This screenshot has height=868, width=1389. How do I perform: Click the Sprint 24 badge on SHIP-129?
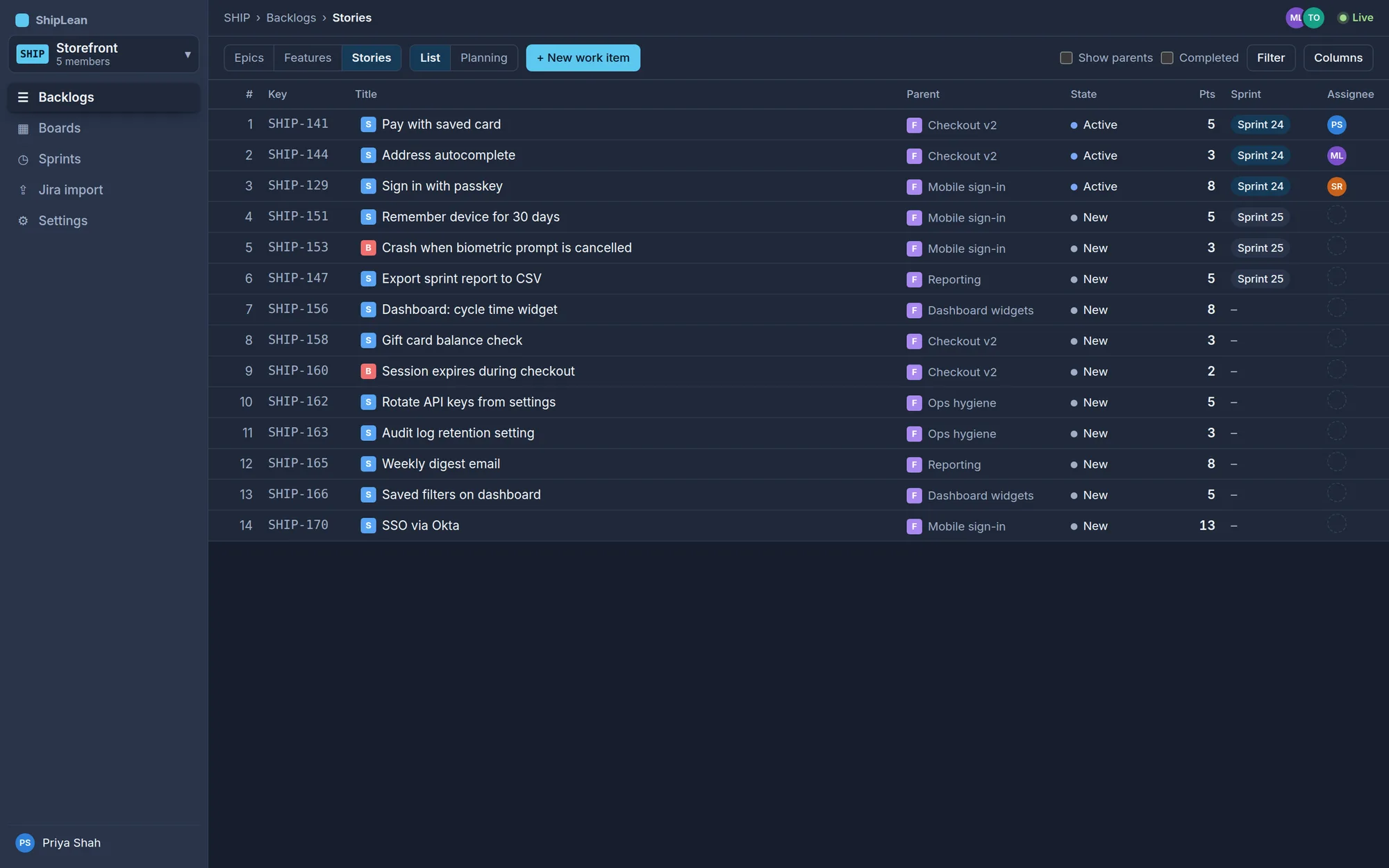coord(1260,186)
